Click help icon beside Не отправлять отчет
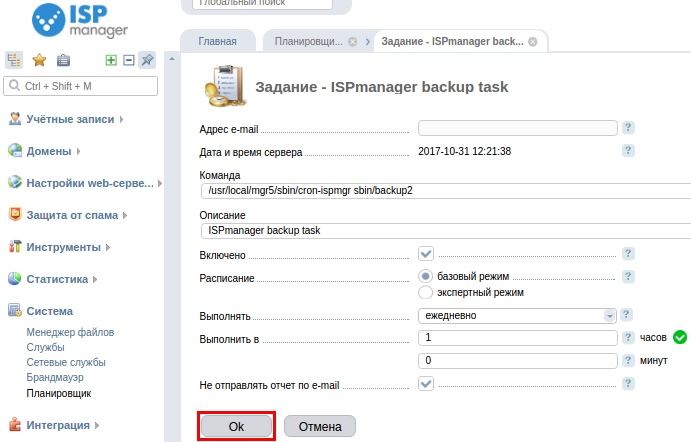 click(x=628, y=383)
